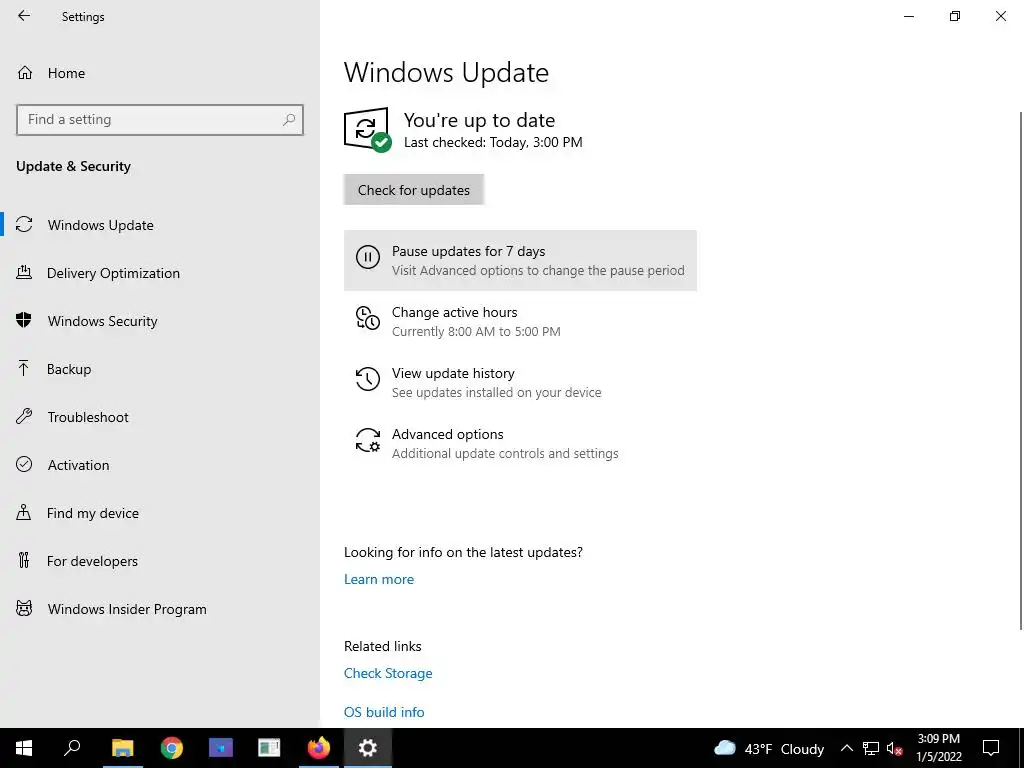This screenshot has width=1024, height=768.
Task: Click the active hours clock icon
Action: coord(368,318)
